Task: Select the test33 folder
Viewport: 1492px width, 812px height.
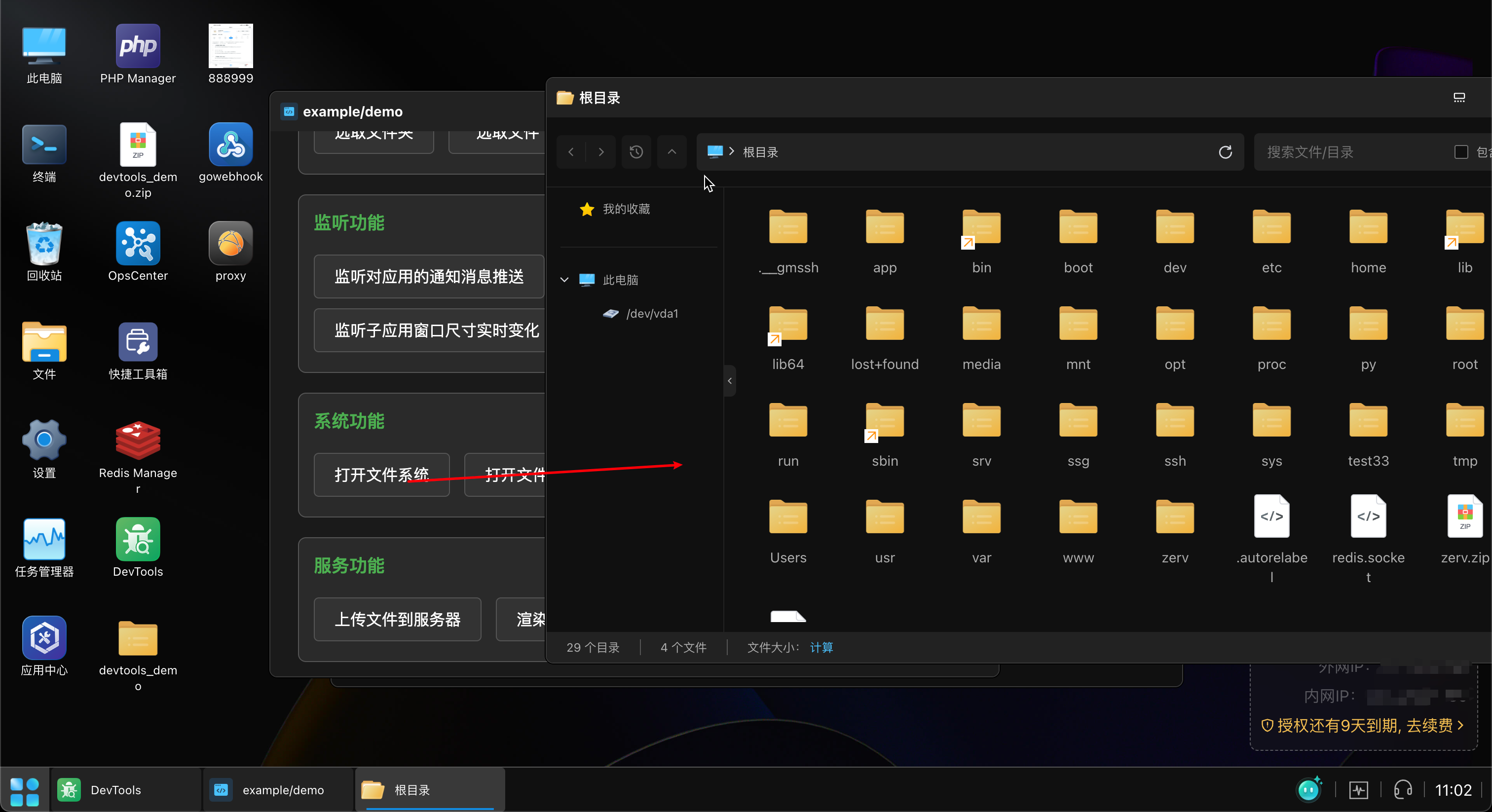Action: pyautogui.click(x=1368, y=435)
